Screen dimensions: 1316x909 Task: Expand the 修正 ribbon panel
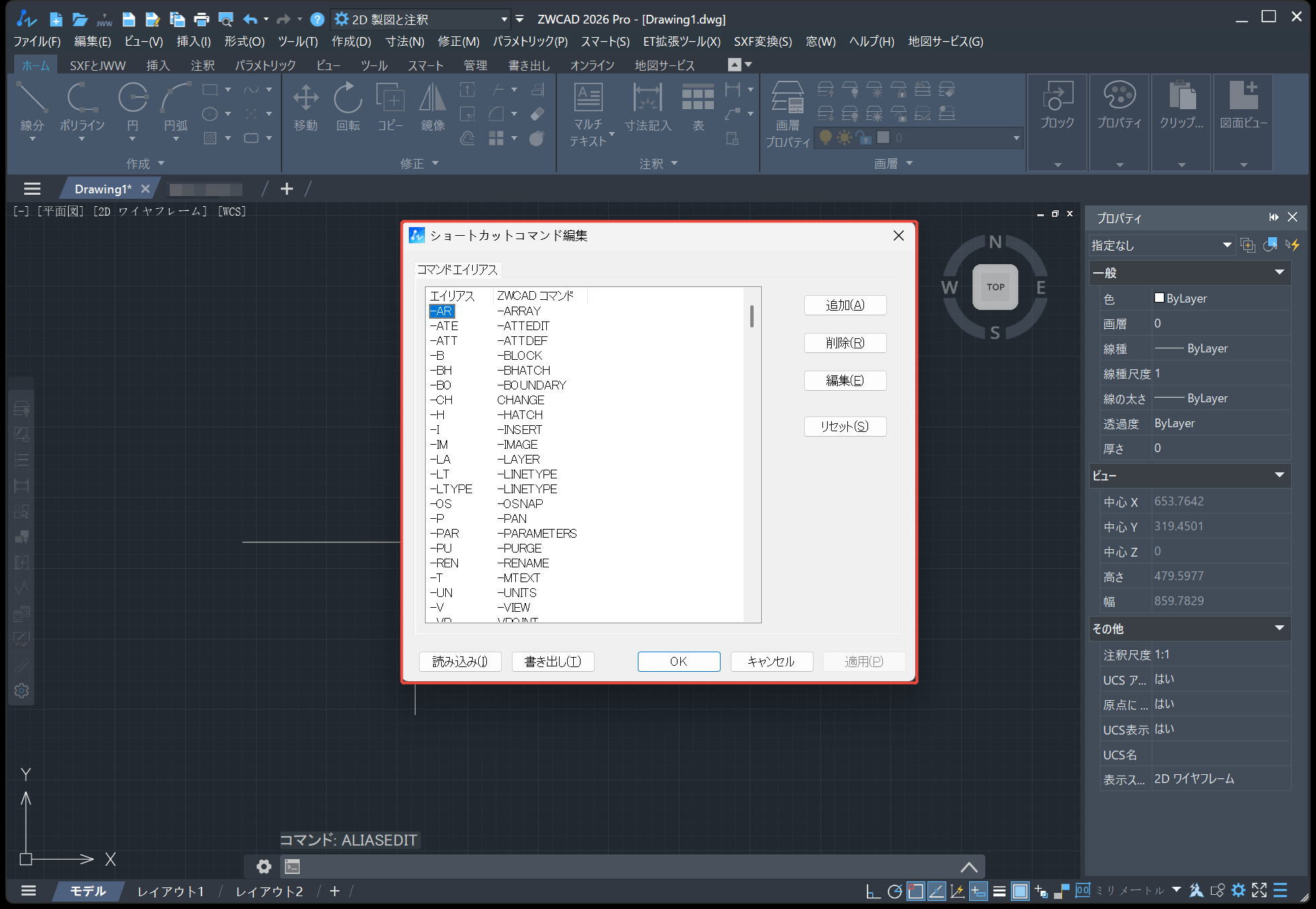pyautogui.click(x=419, y=164)
